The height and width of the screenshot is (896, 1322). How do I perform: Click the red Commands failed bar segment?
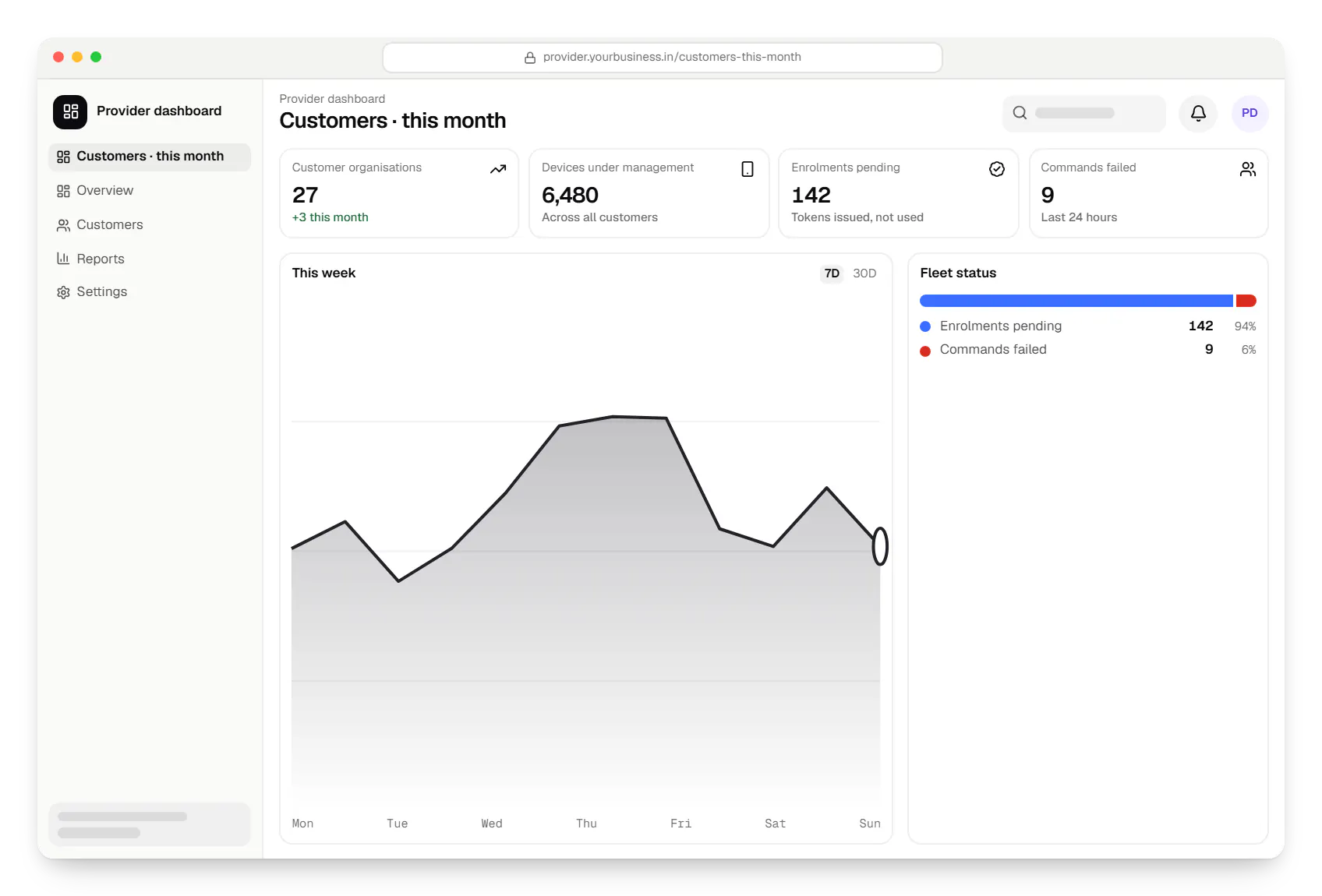pos(1246,301)
